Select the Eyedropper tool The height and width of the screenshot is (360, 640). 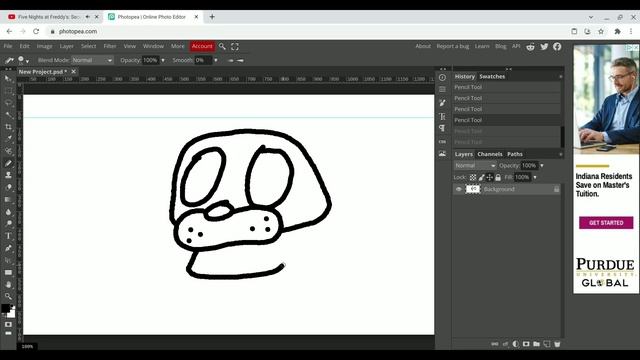(x=8, y=139)
